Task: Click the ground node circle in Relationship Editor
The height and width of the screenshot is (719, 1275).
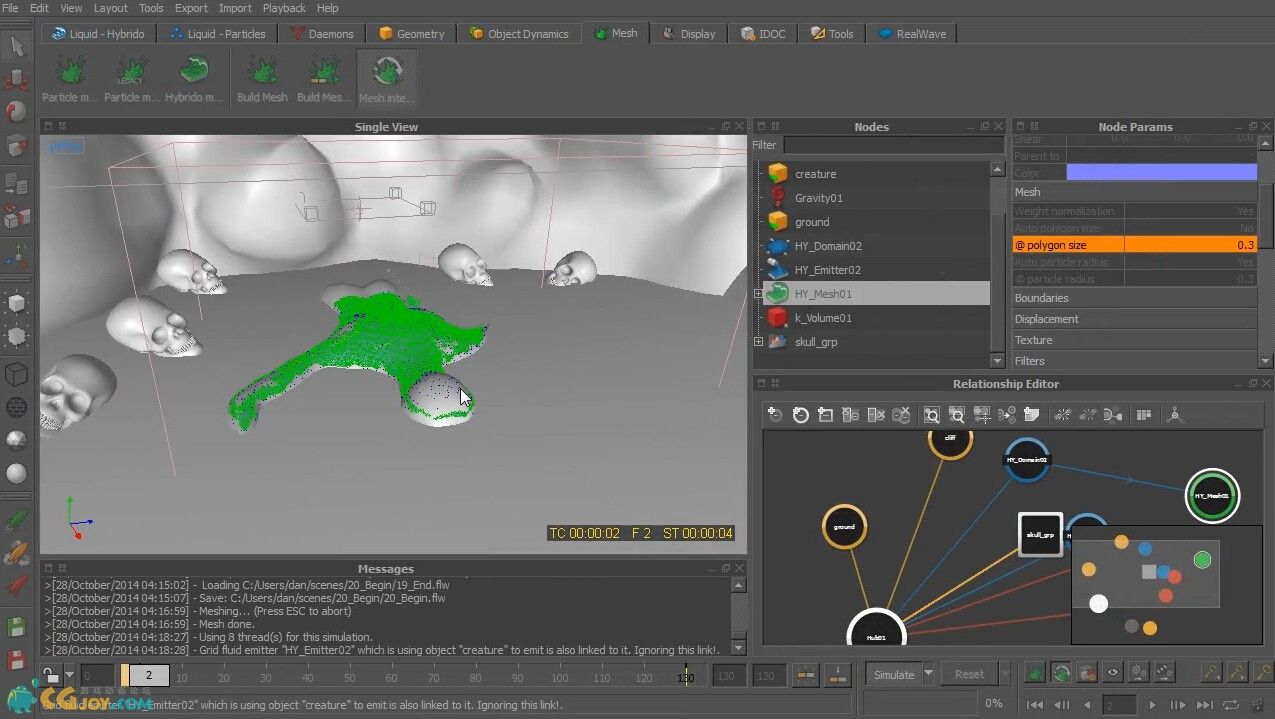Action: (844, 527)
